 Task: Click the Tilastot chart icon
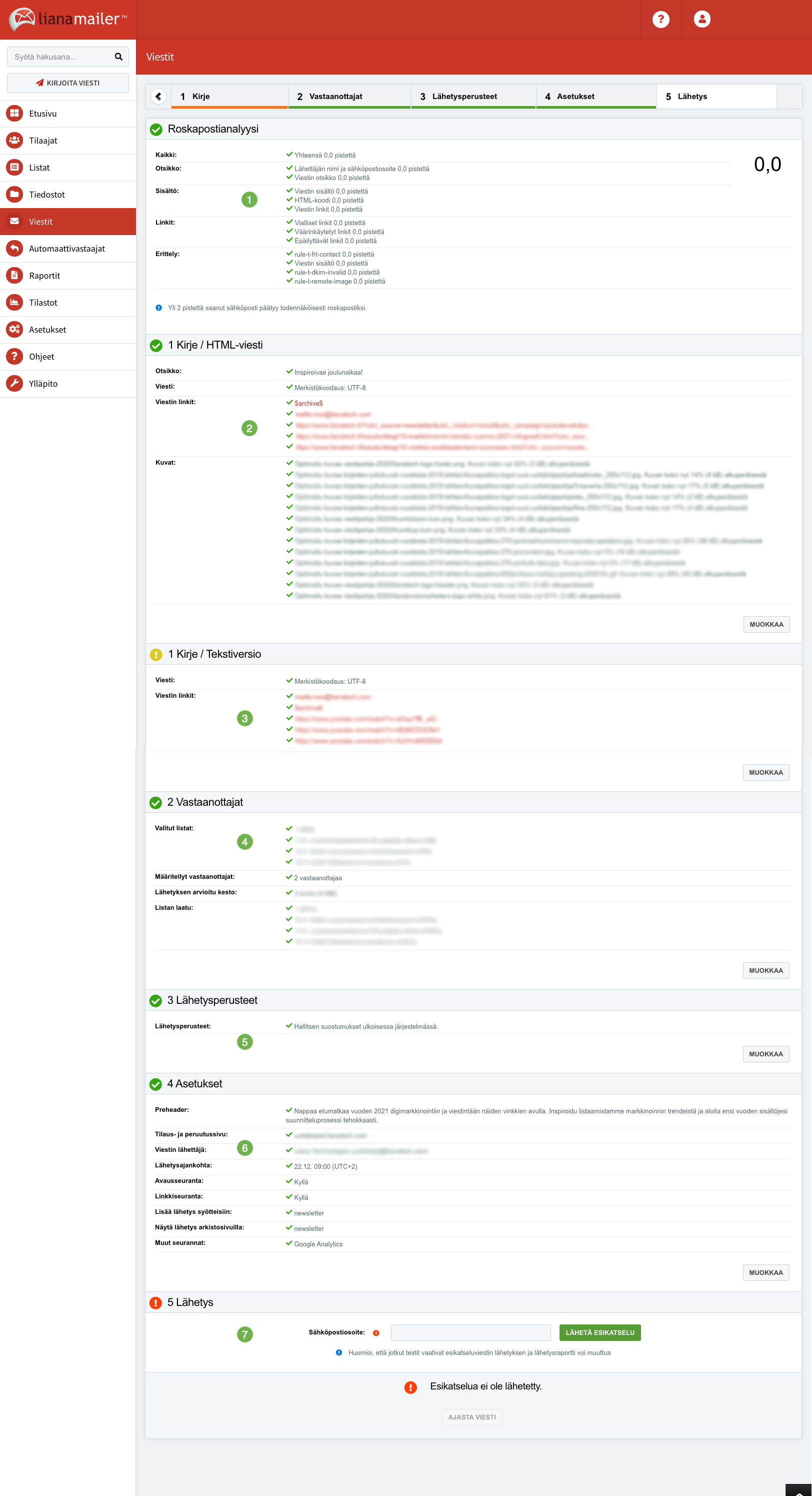tap(14, 302)
